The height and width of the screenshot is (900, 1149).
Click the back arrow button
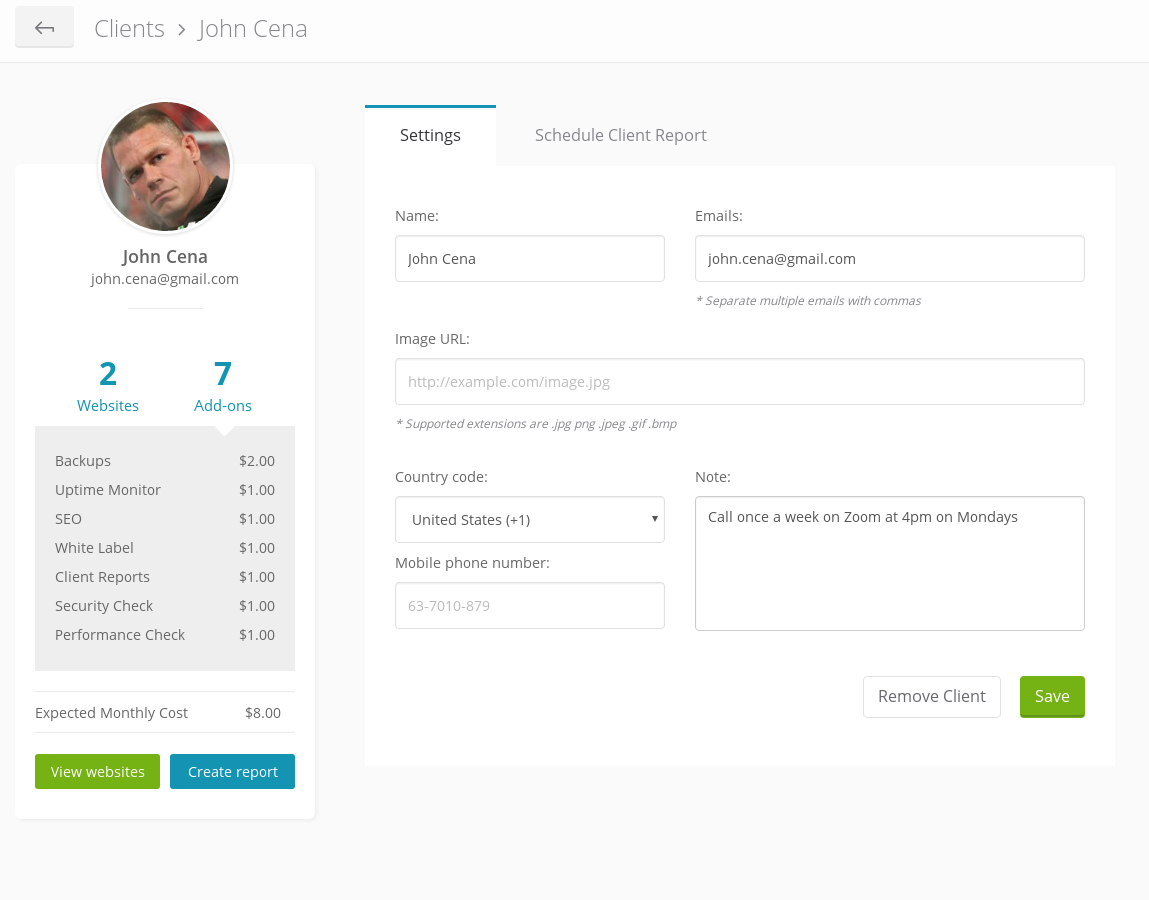point(44,28)
